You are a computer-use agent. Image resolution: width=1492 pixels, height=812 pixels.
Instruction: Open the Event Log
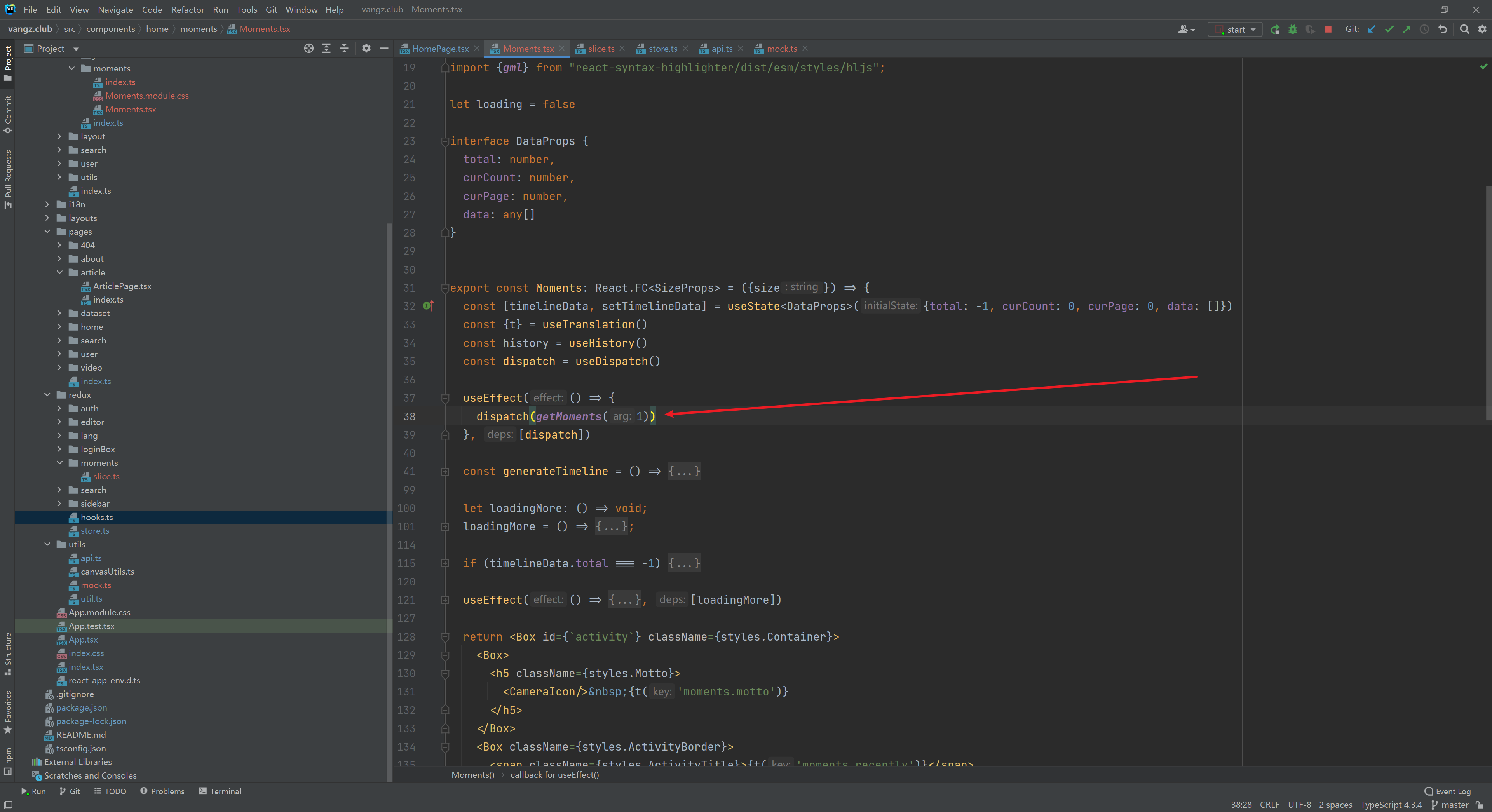tap(1447, 791)
